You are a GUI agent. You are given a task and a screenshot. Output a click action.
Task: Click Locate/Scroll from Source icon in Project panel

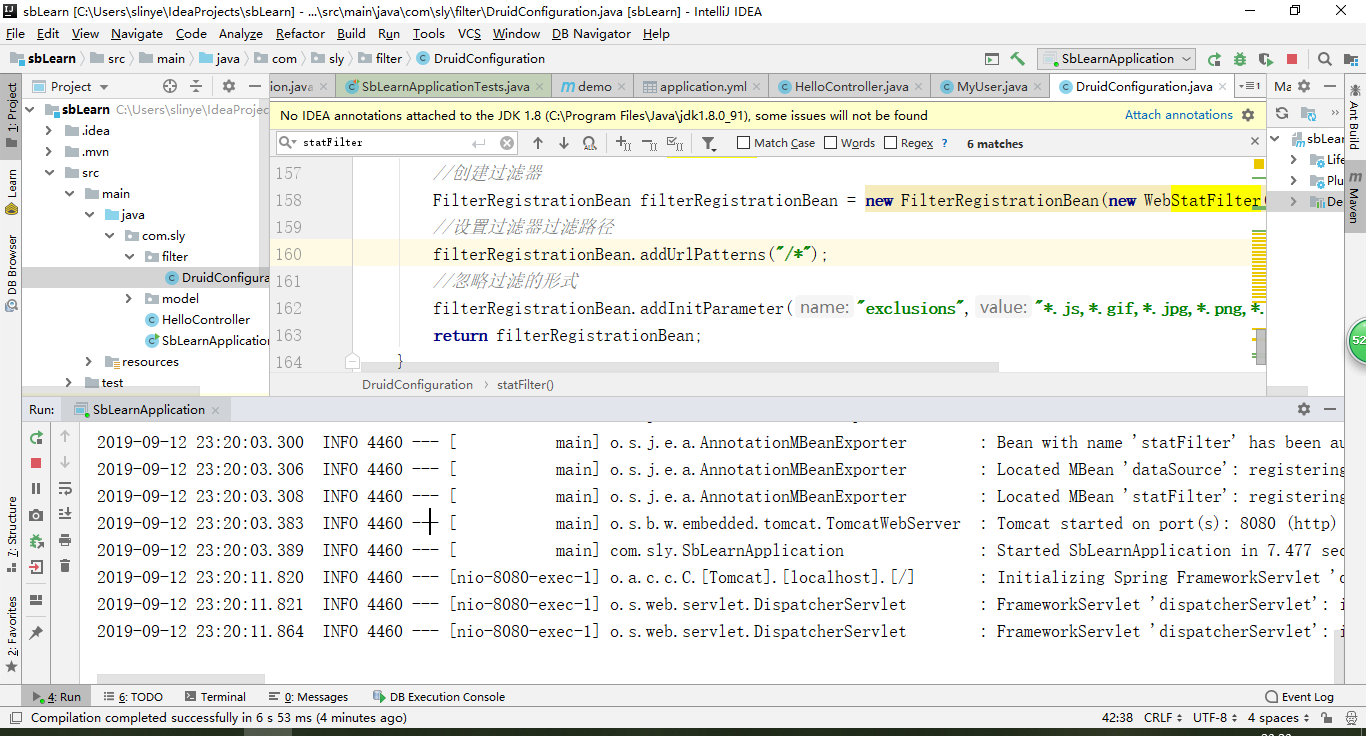pyautogui.click(x=170, y=87)
